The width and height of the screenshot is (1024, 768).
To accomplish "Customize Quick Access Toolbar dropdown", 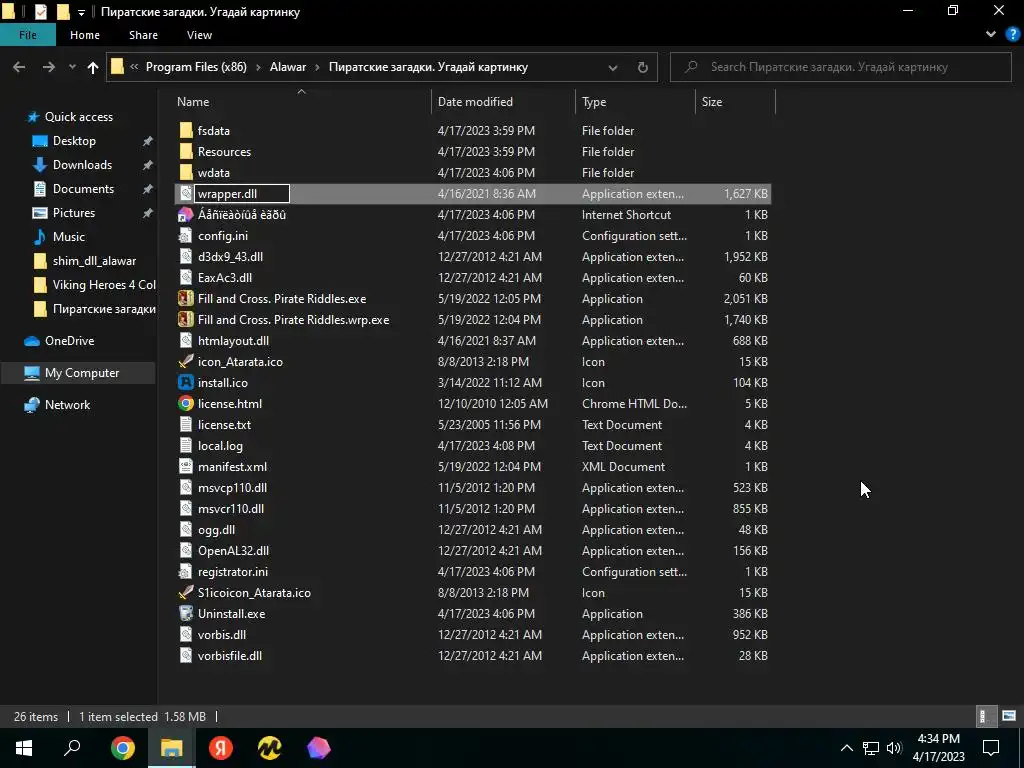I will 81,12.
